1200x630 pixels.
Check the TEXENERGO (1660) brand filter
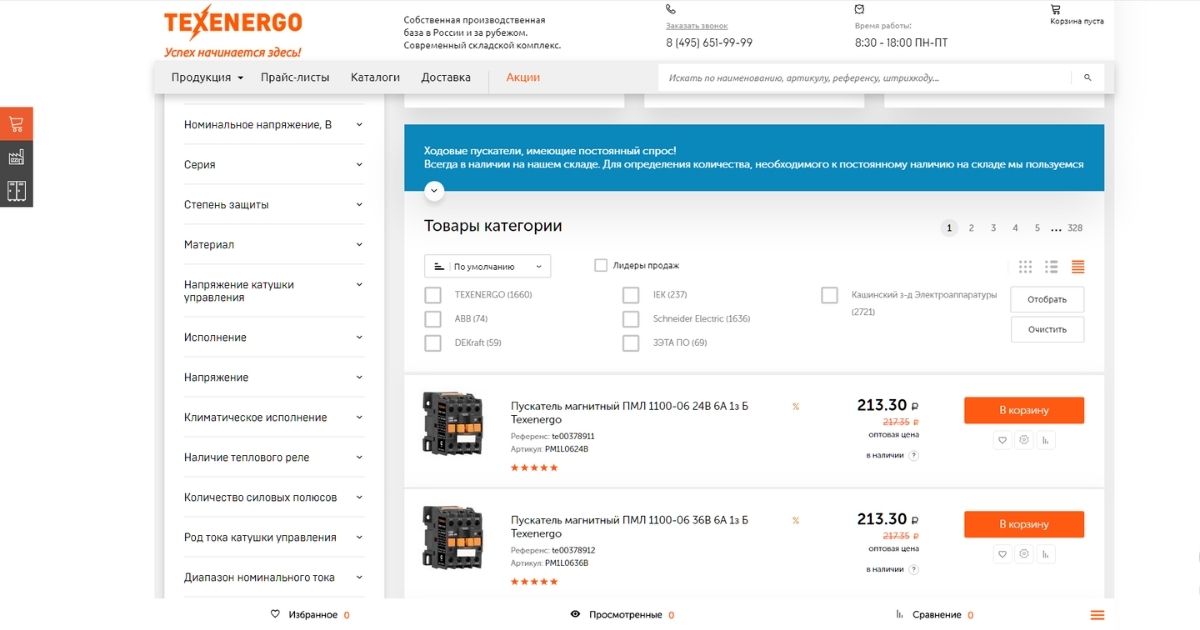click(433, 295)
